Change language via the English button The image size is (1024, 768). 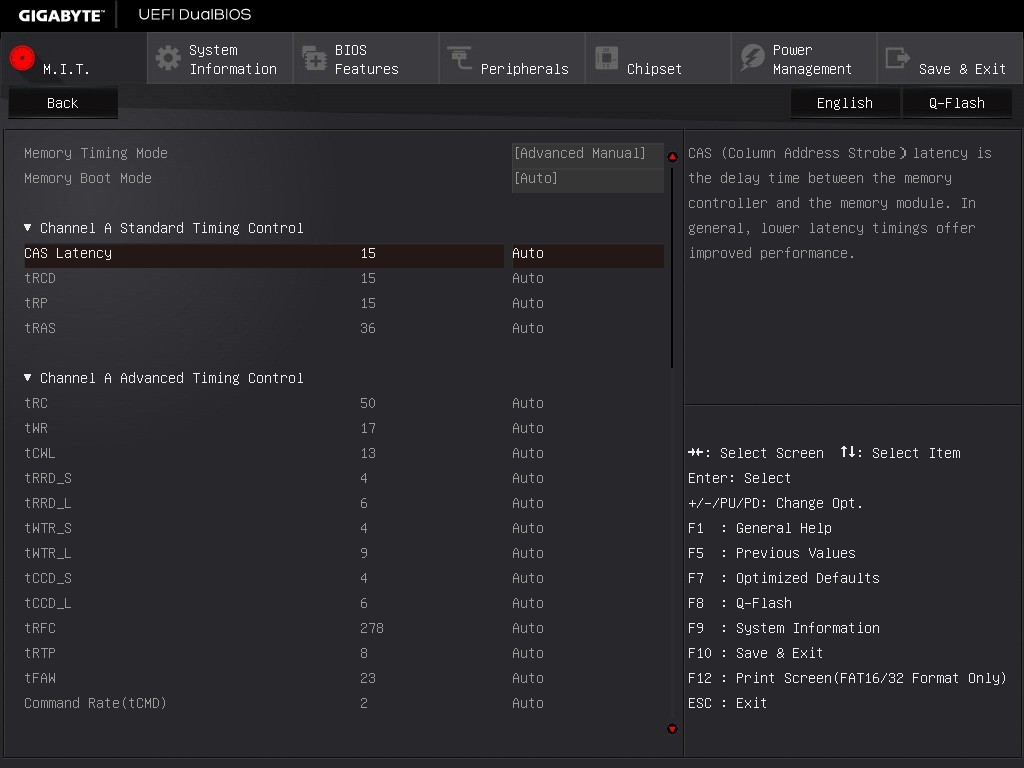[x=844, y=103]
